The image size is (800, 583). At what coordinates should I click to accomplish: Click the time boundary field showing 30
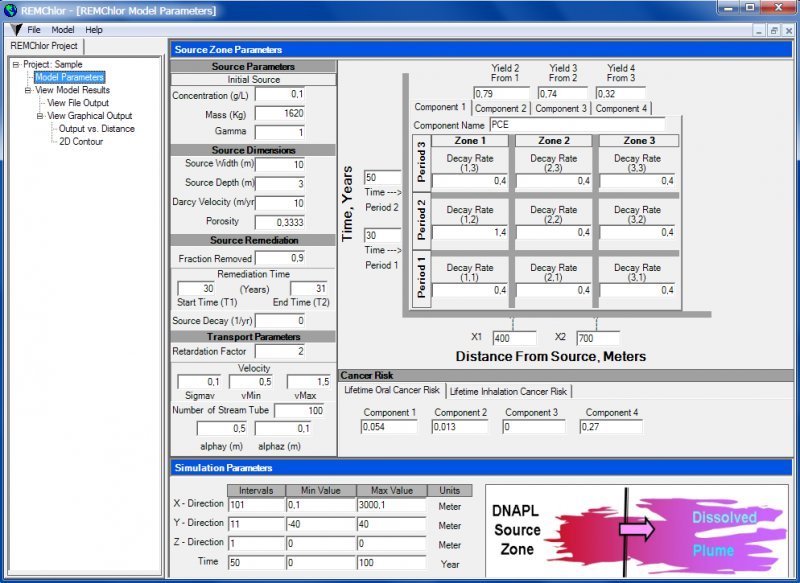[x=383, y=236]
